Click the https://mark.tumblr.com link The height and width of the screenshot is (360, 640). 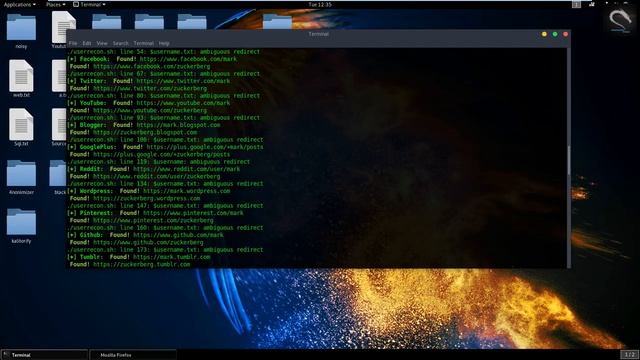[x=171, y=257]
